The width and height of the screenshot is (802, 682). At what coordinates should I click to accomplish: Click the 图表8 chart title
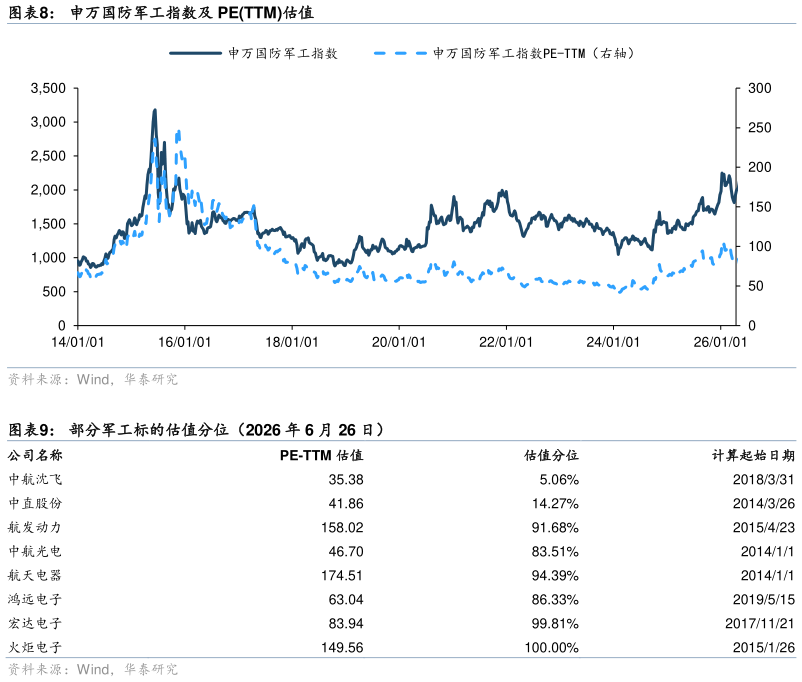161,12
